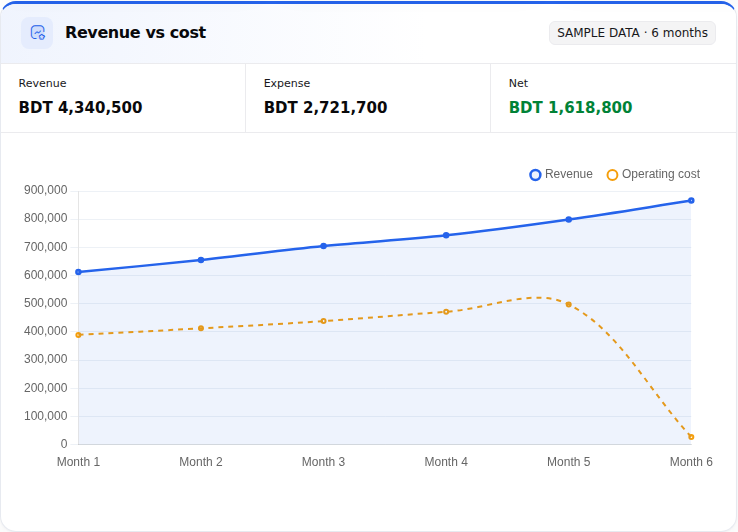The image size is (738, 532).
Task: Click the Month 5 axis label
Action: (569, 462)
